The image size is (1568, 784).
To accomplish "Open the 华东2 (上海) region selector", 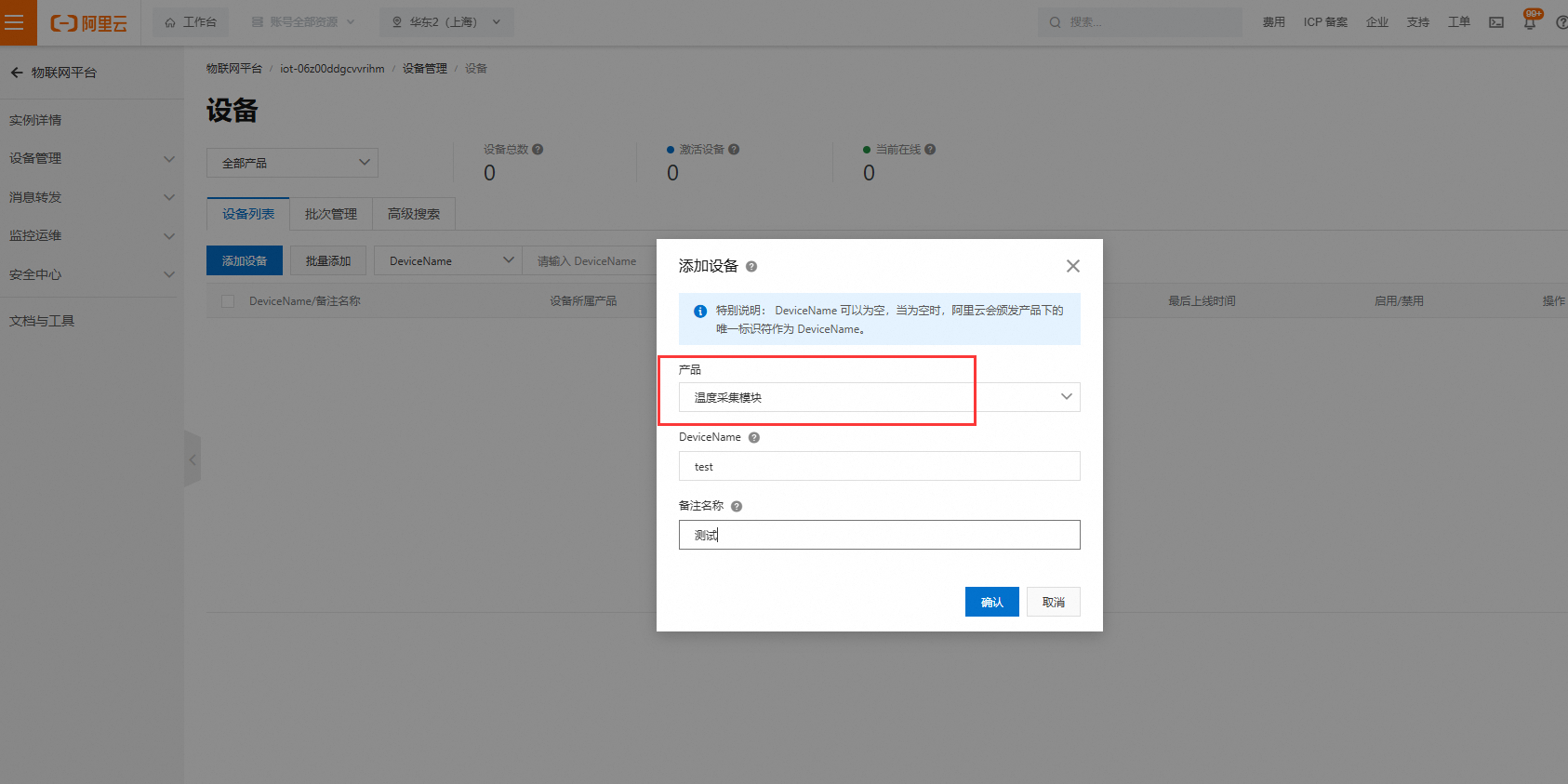I will [x=446, y=22].
